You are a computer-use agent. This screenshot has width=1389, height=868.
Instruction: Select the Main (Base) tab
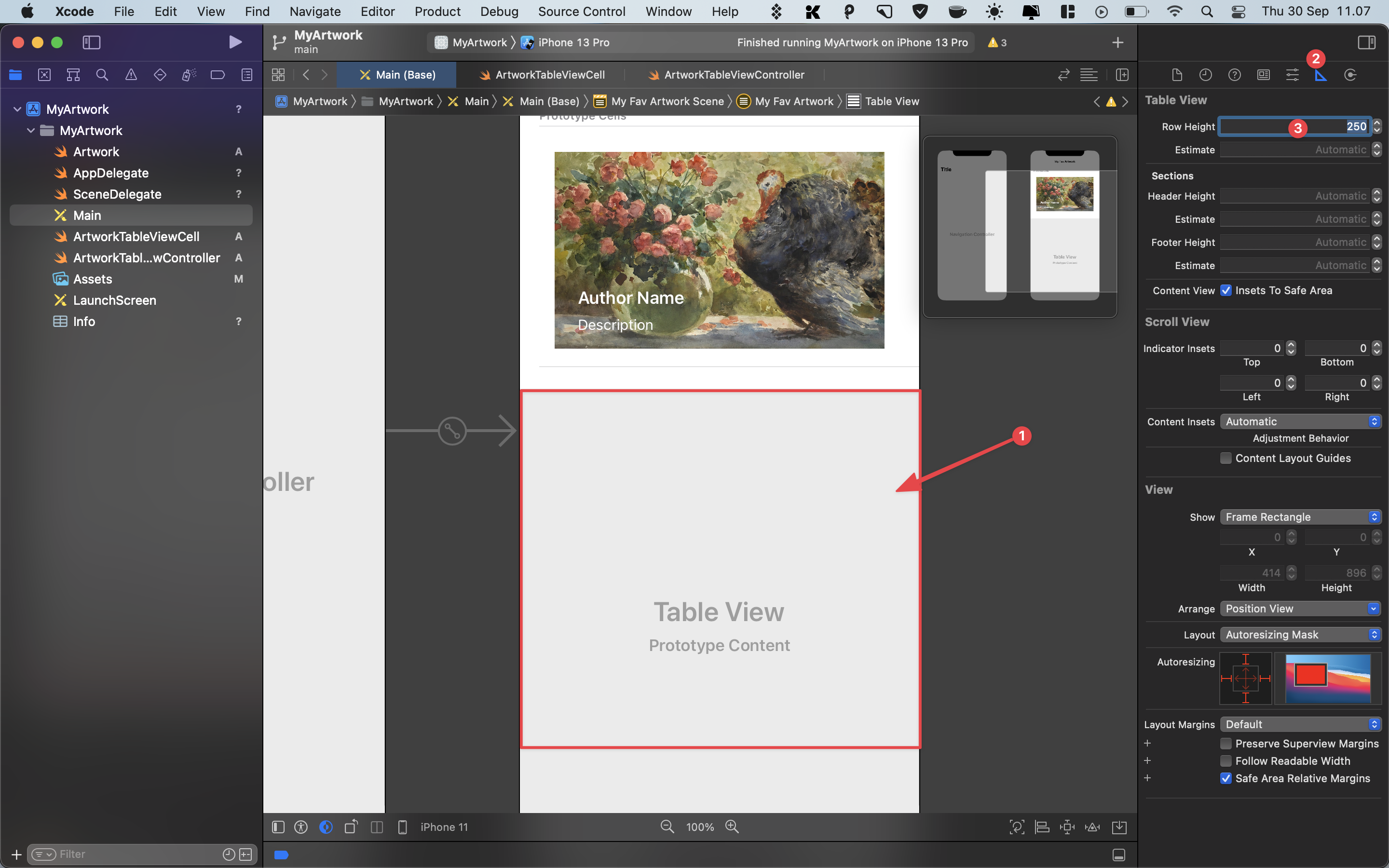397,75
